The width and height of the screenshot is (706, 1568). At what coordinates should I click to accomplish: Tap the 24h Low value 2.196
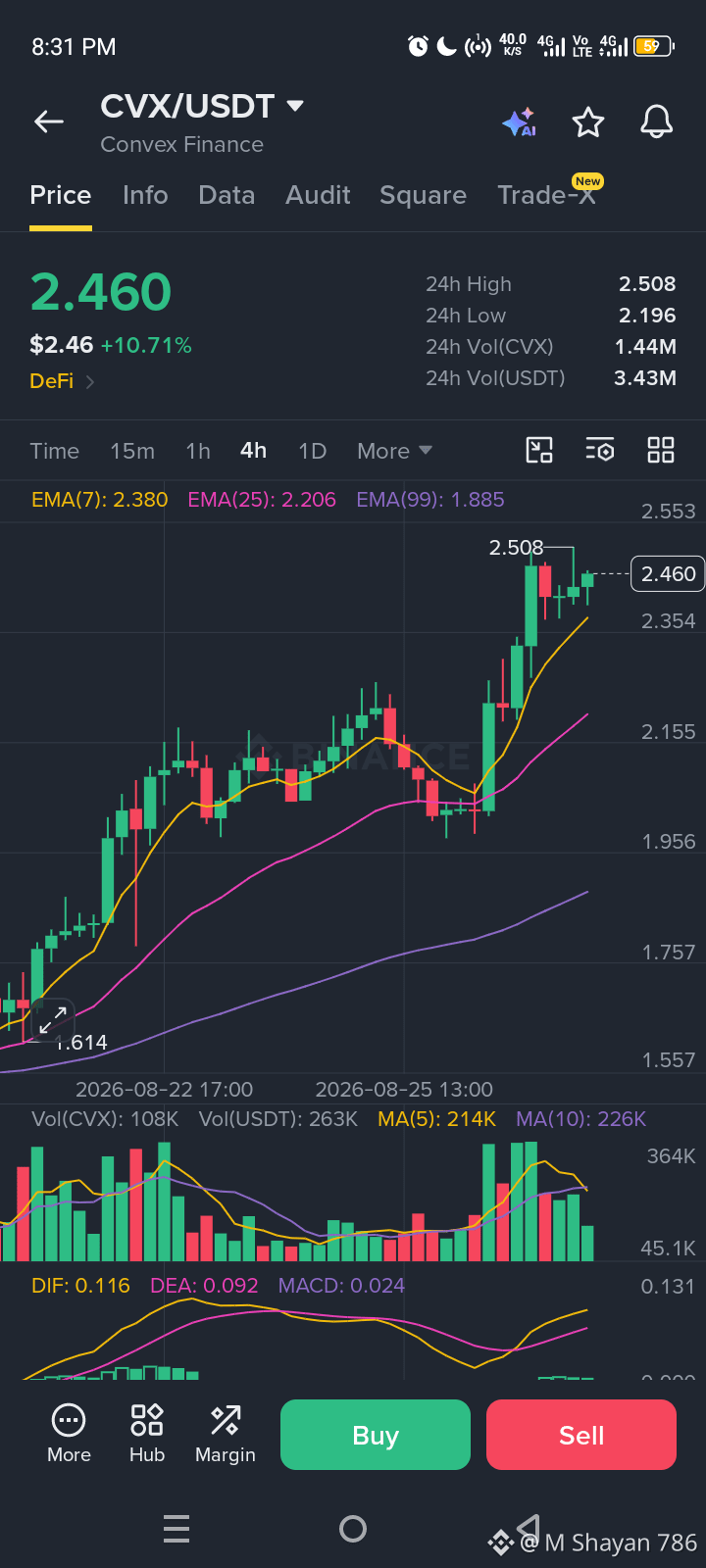pyautogui.click(x=647, y=316)
